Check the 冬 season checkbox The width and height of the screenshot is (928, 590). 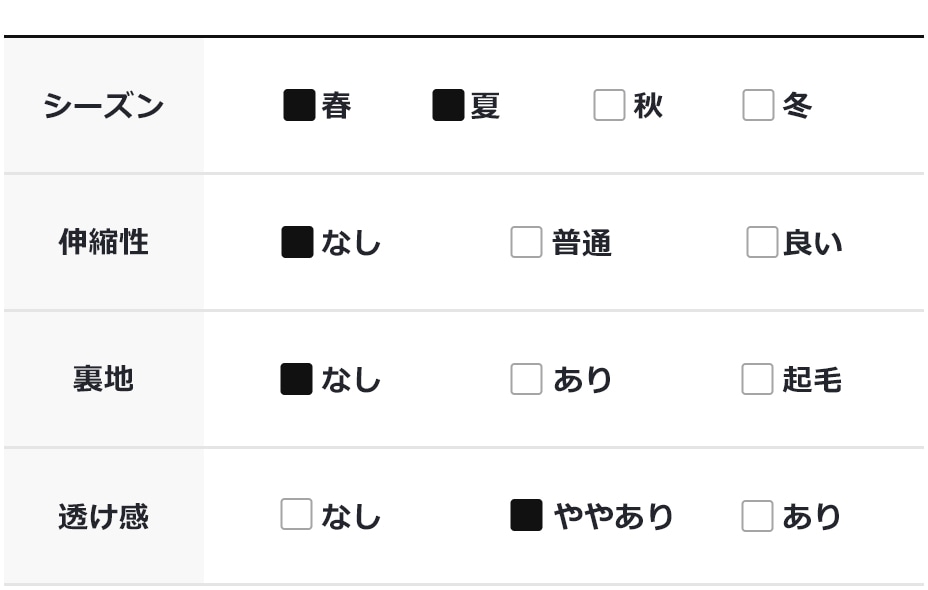click(x=758, y=105)
